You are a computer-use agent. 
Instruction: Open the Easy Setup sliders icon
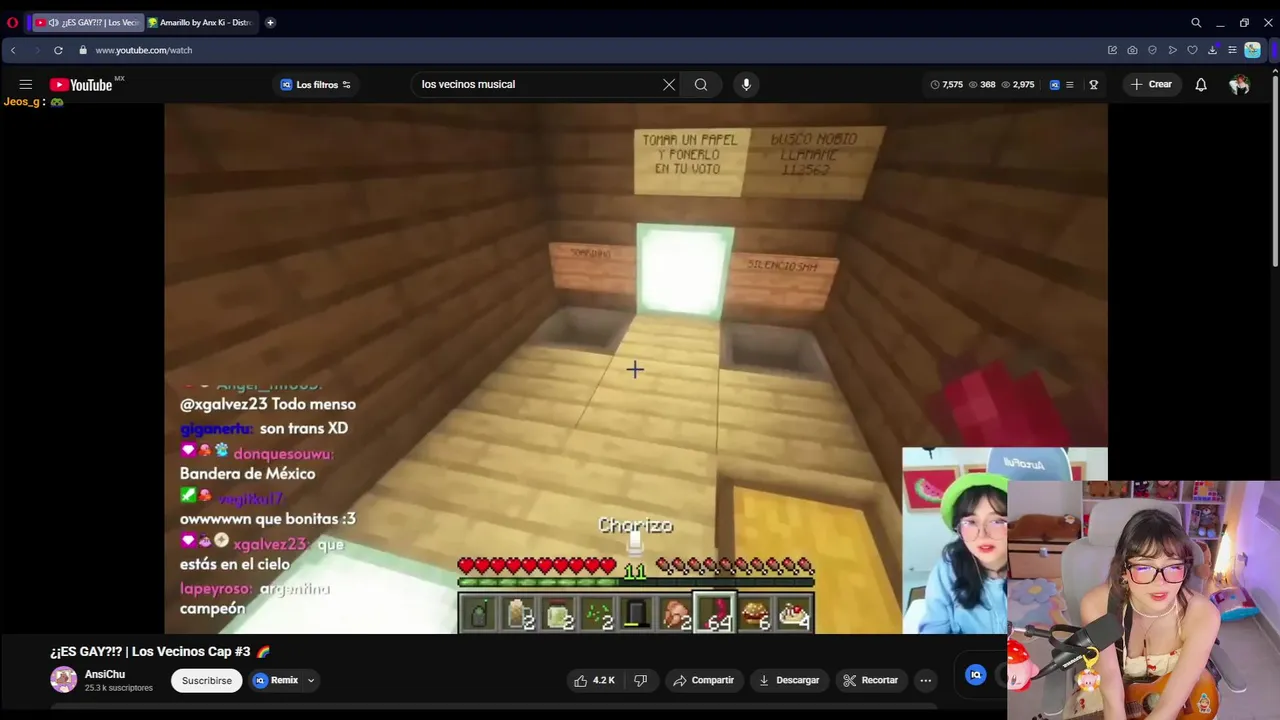pyautogui.click(x=1232, y=50)
